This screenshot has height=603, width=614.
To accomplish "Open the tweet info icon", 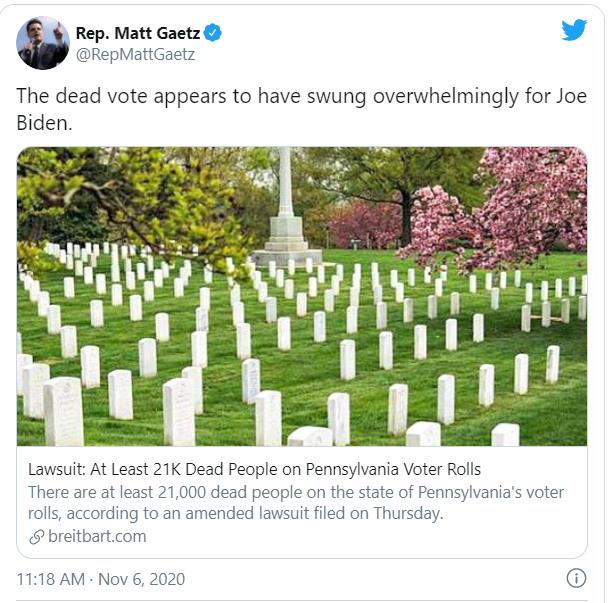I will [x=576, y=578].
